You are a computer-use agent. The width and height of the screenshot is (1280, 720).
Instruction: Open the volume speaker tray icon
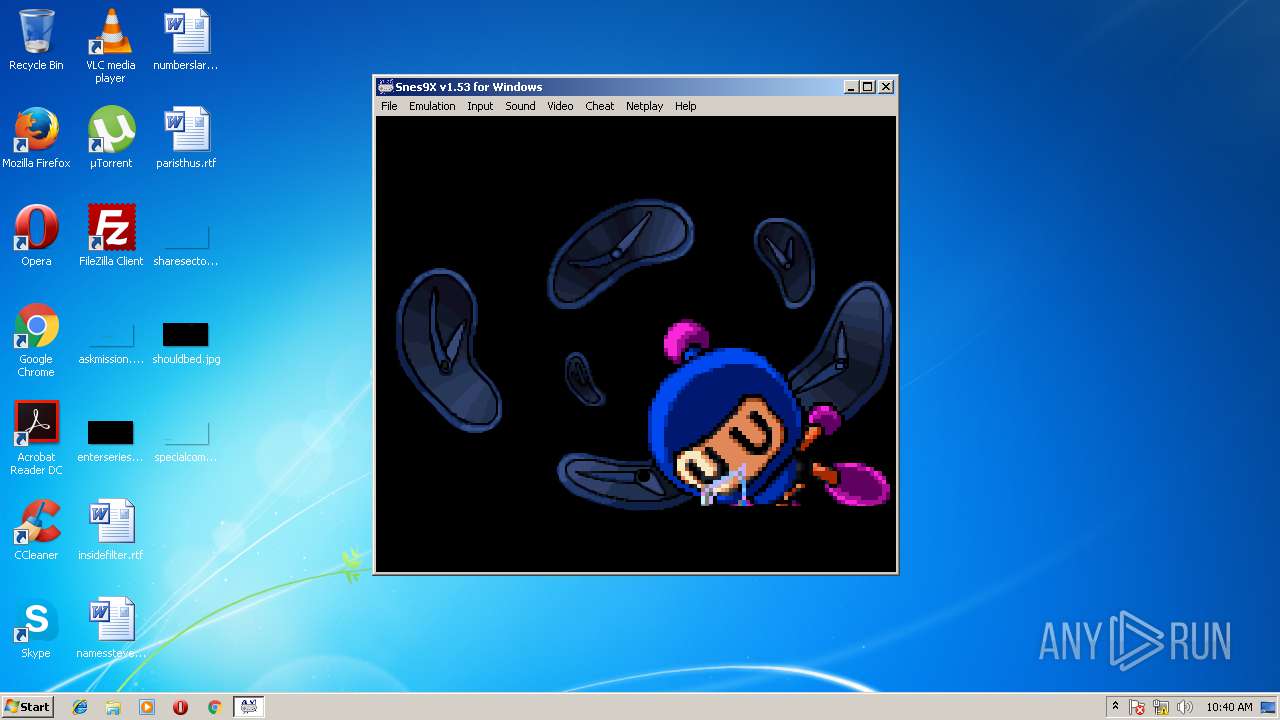[x=1185, y=707]
